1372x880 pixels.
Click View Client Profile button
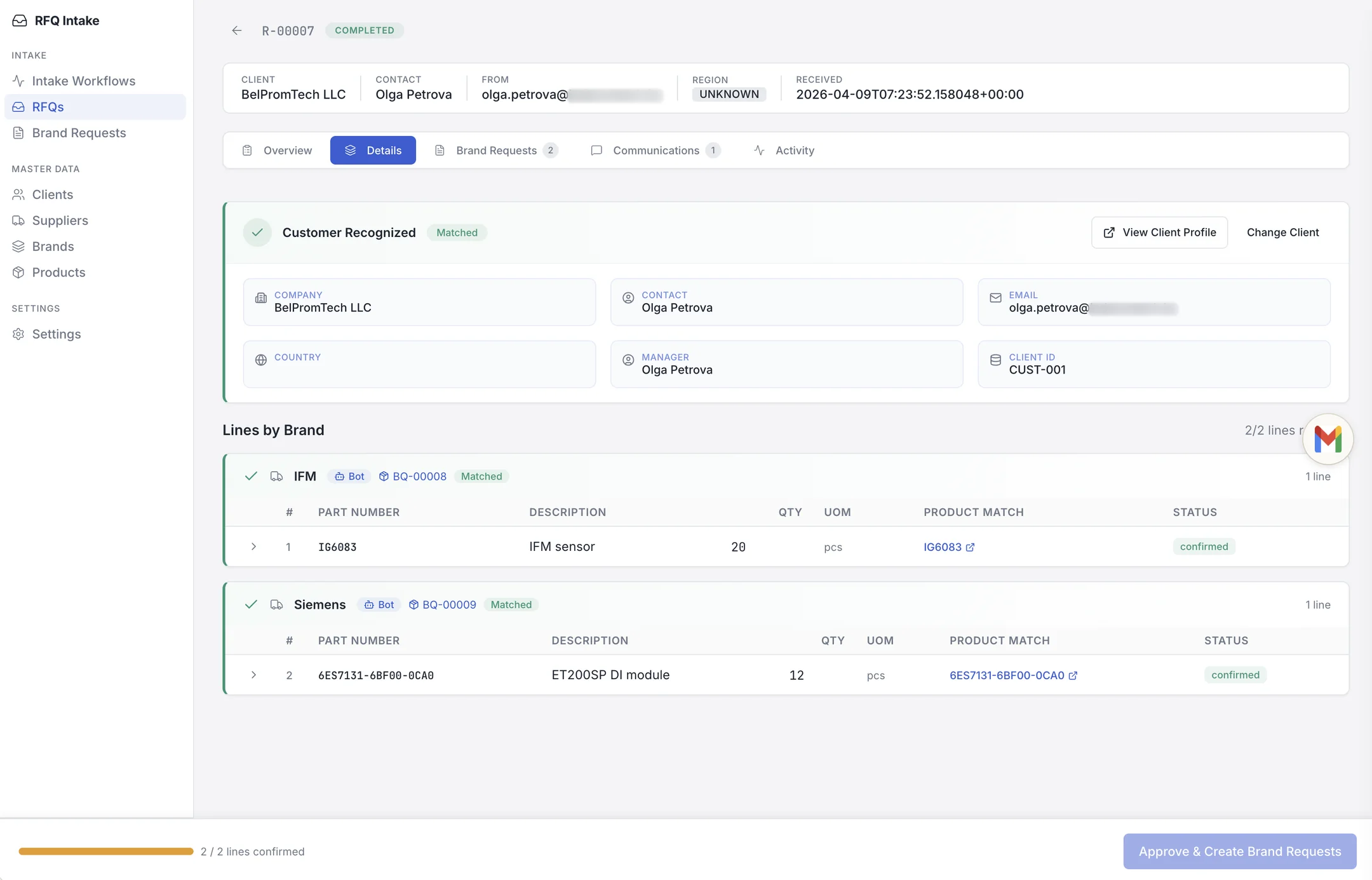point(1159,233)
